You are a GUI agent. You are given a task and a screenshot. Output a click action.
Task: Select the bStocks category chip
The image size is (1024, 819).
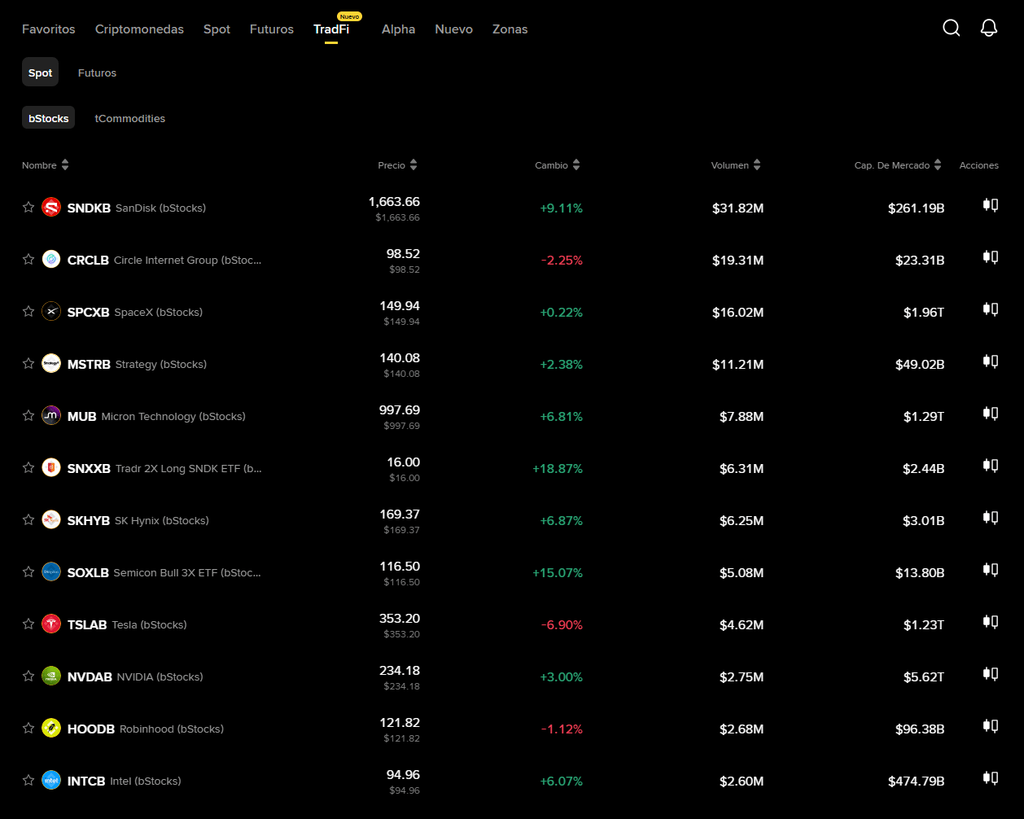48,118
